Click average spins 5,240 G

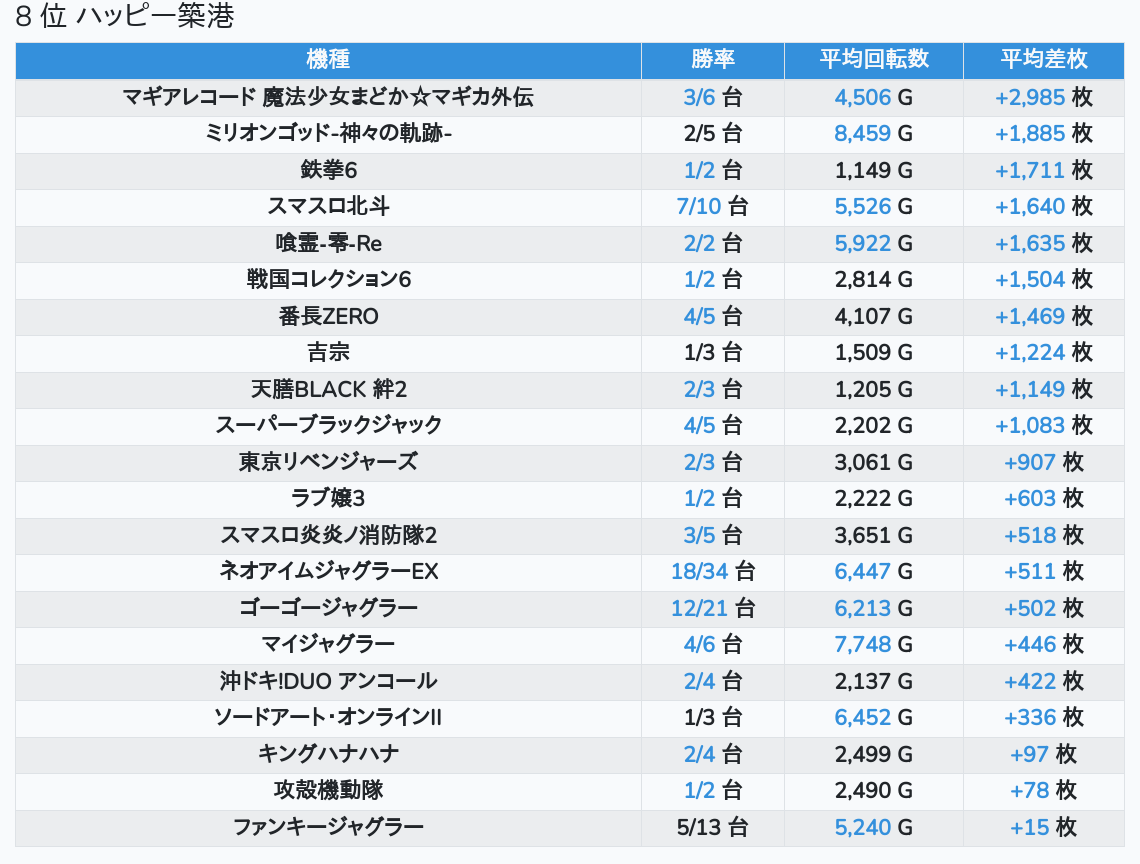point(874,827)
